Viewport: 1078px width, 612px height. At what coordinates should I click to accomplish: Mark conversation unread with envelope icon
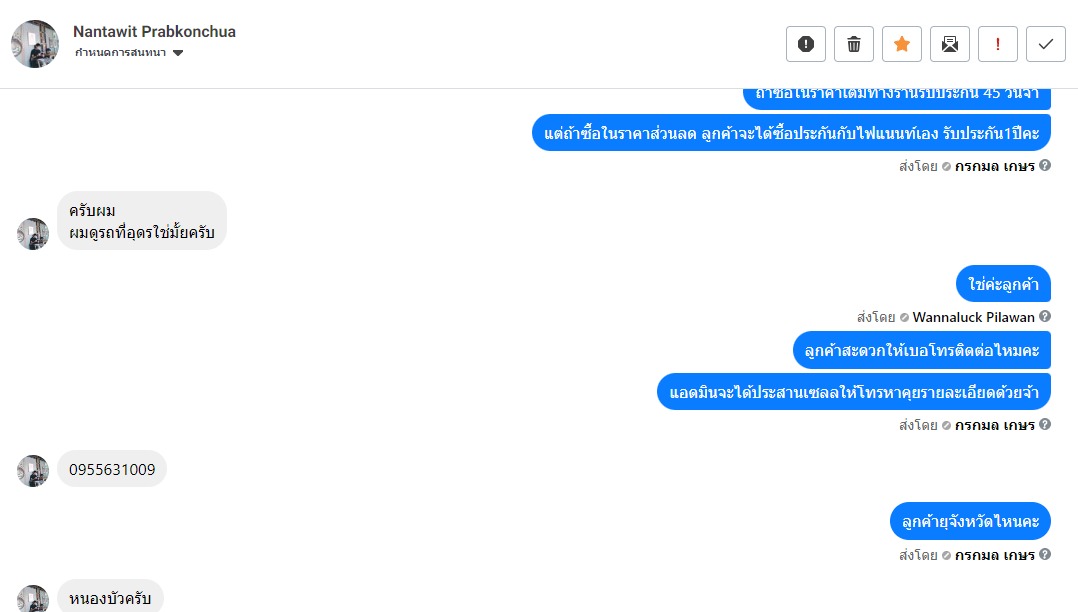pos(950,44)
